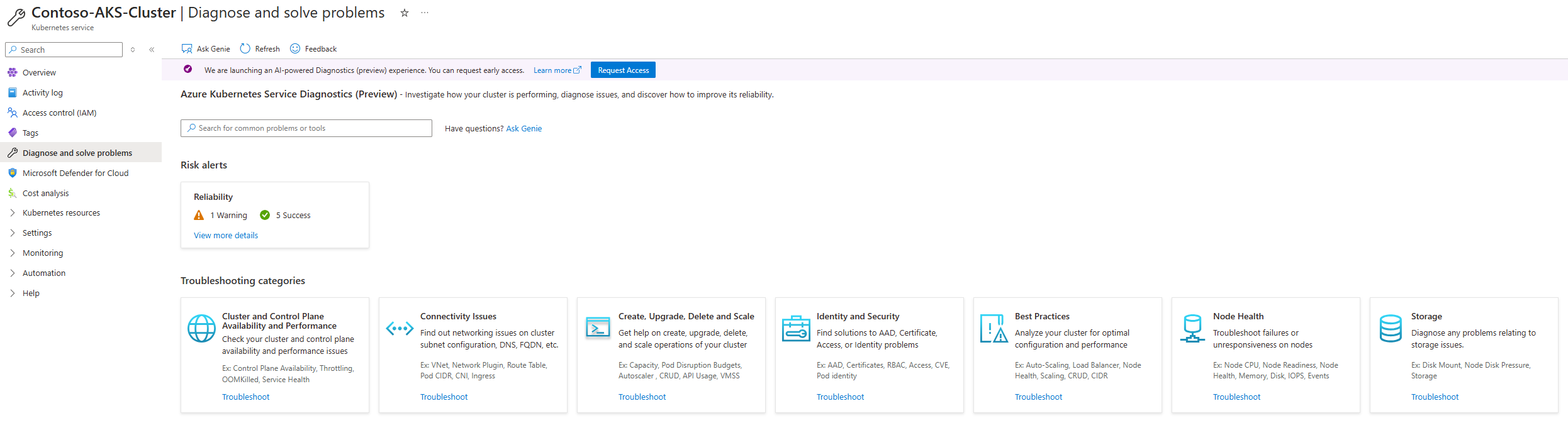Image resolution: width=1568 pixels, height=423 pixels.
Task: Click the wrench icon next to cluster title
Action: pos(16,18)
